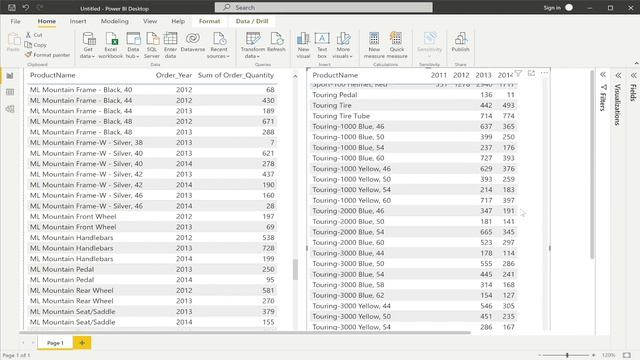Switch to Model view in left sidebar
640x360 pixels.
10,109
